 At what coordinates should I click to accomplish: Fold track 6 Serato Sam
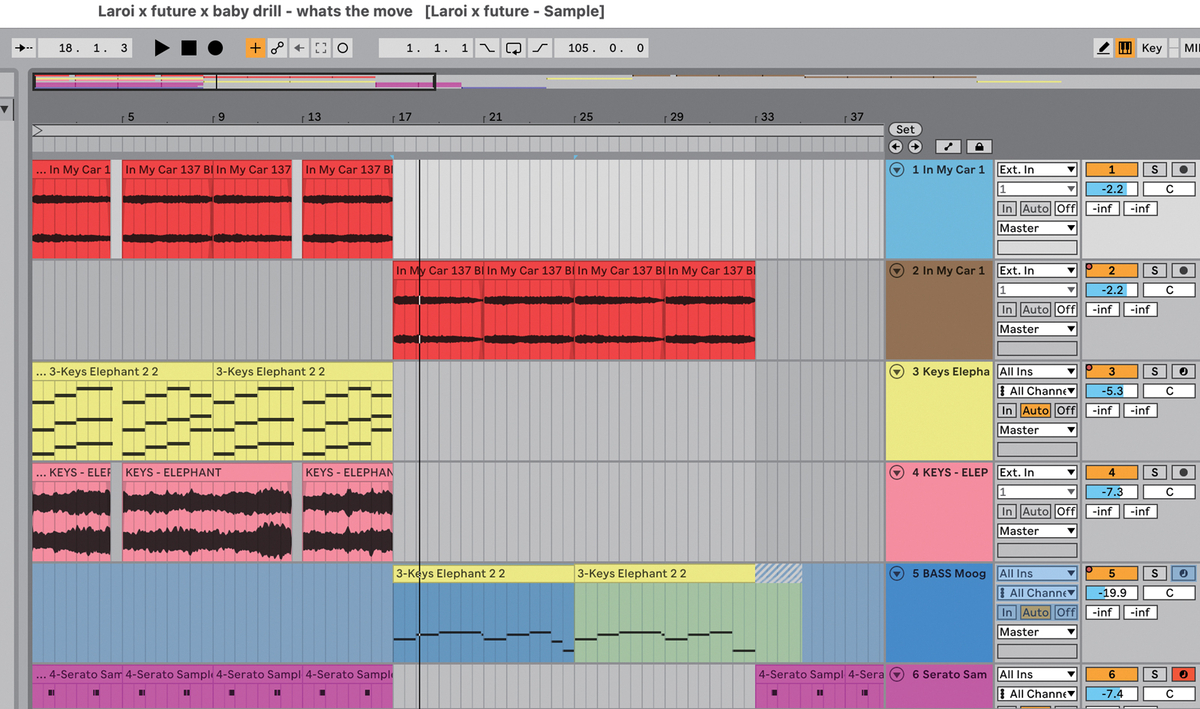click(x=897, y=675)
